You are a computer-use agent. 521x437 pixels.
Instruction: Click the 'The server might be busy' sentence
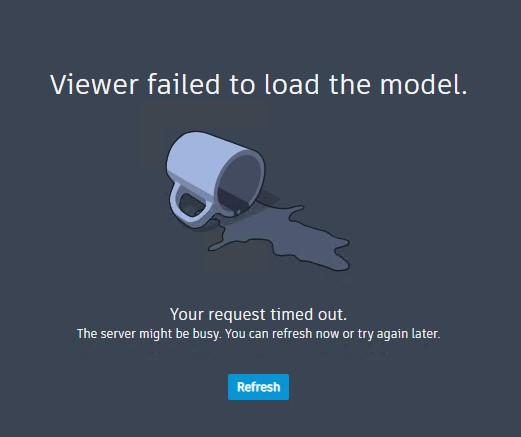149,334
